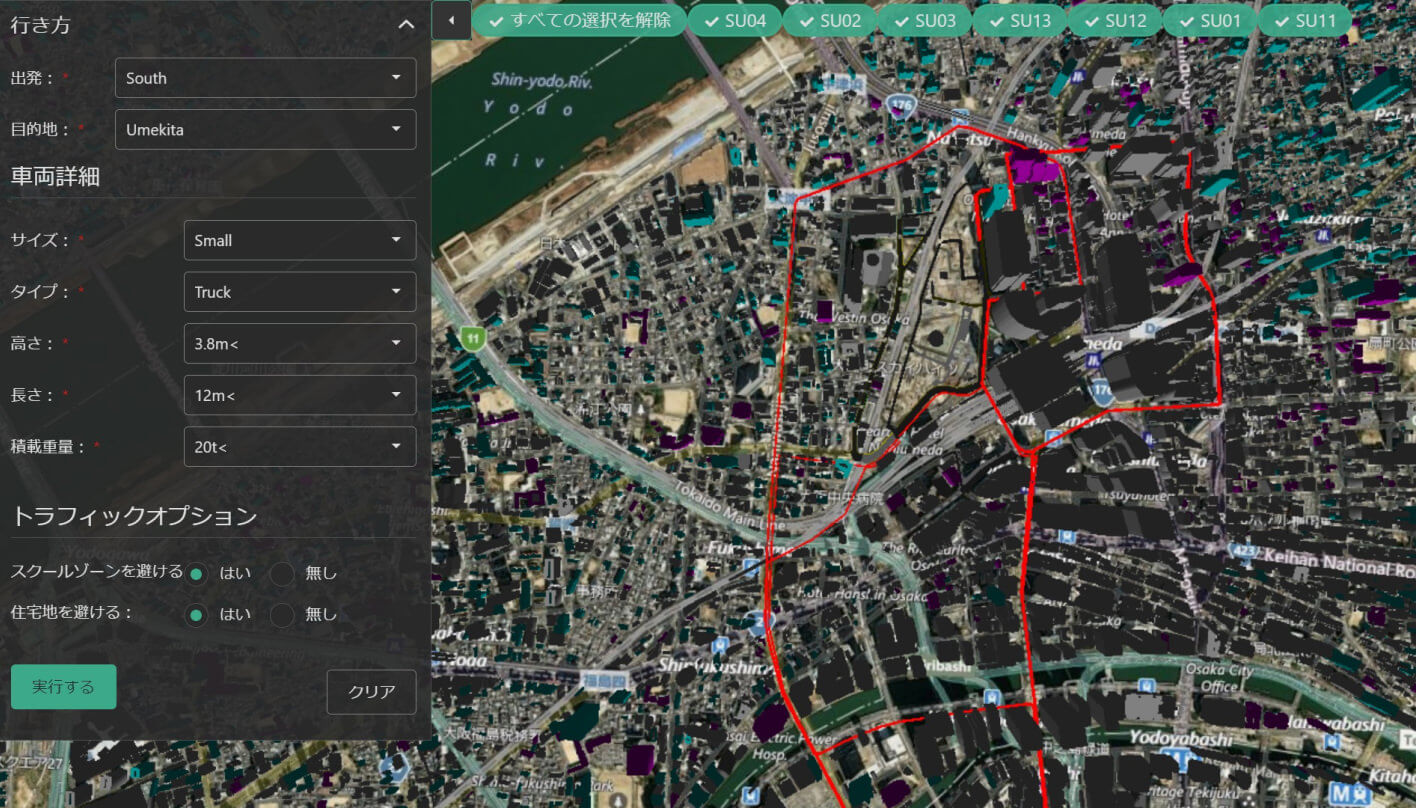Viewport: 1416px width, 808px height.
Task: Click the クリア button
Action: tap(372, 692)
